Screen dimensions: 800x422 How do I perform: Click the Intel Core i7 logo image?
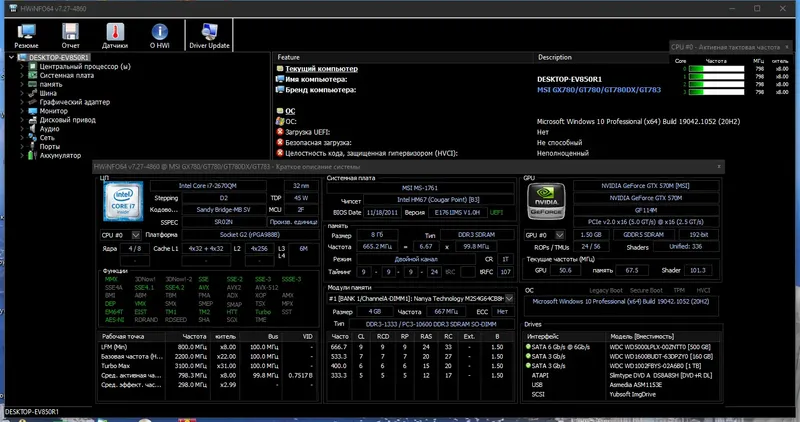tap(123, 202)
